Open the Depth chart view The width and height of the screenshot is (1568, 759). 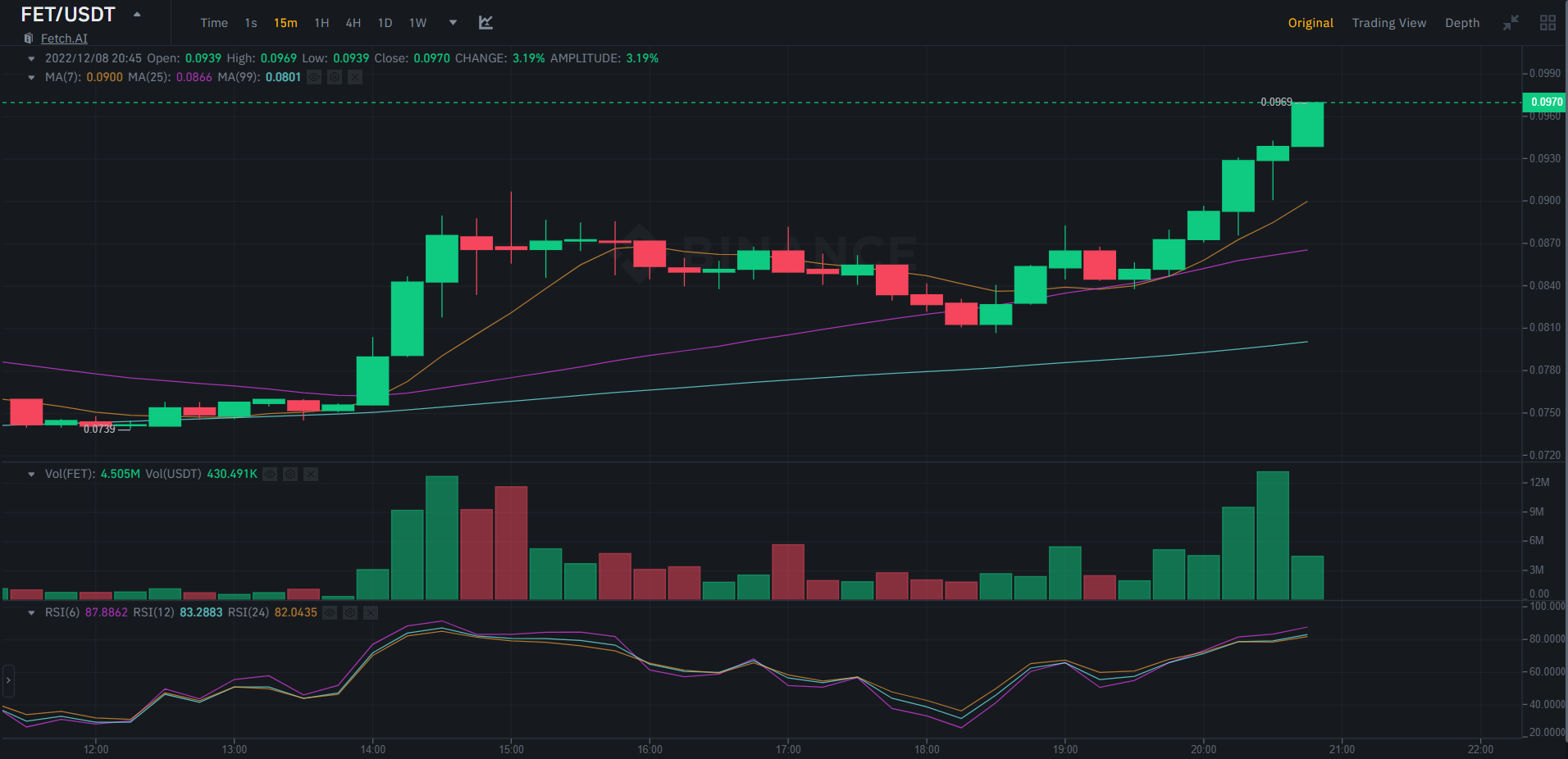[x=1462, y=23]
